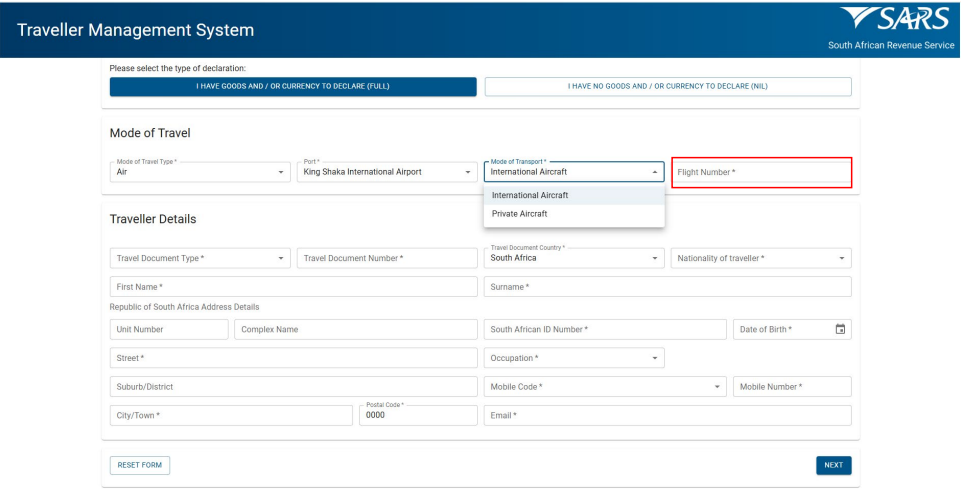Select 'I have no goods to declare (NIL)' option
This screenshot has height=492, width=962.
(x=668, y=87)
